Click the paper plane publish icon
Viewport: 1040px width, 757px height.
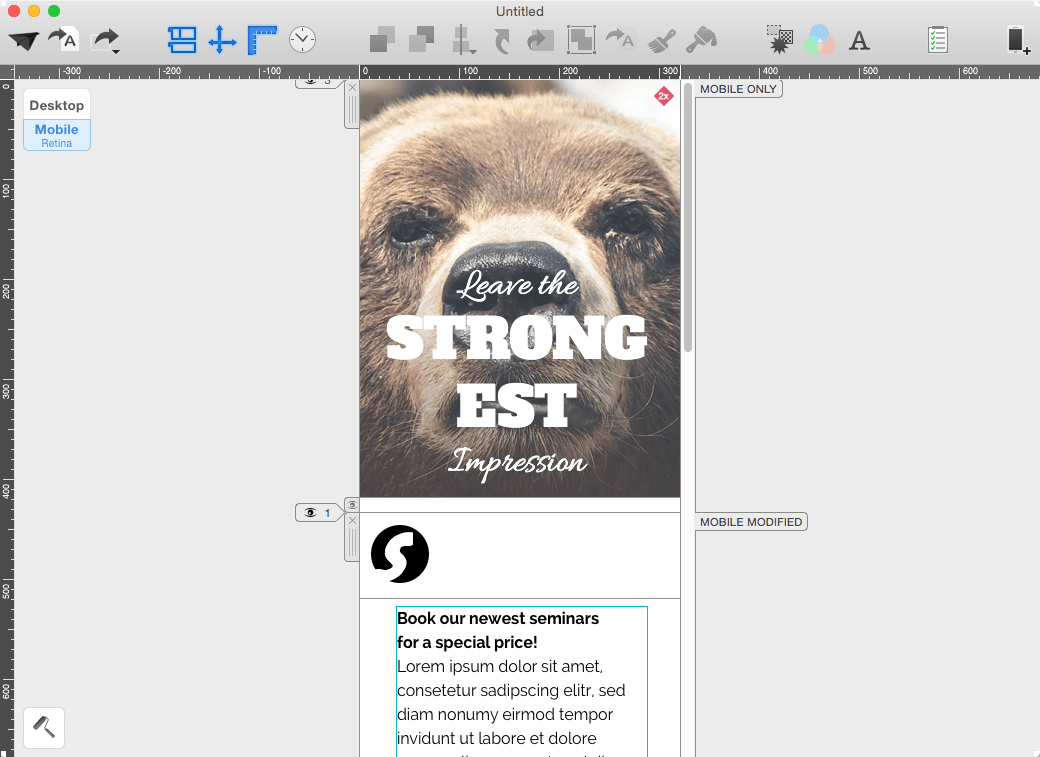[x=24, y=40]
